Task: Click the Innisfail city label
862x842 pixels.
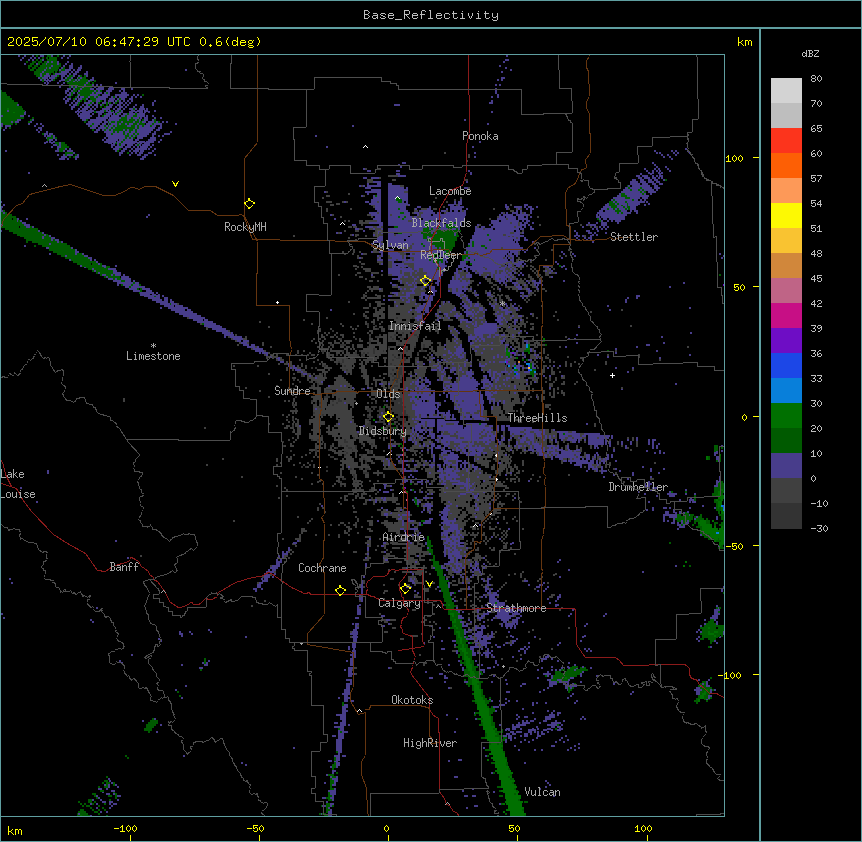Action: point(415,326)
